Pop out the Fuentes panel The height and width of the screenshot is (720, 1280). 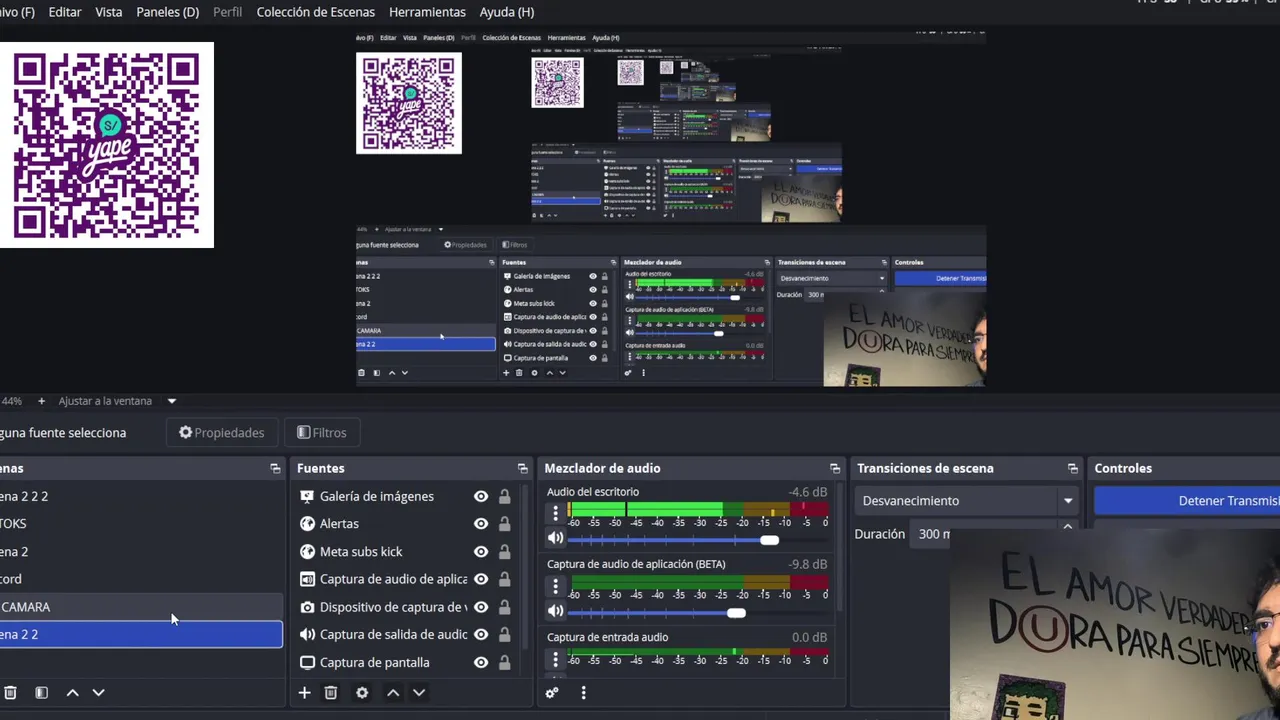(x=522, y=468)
